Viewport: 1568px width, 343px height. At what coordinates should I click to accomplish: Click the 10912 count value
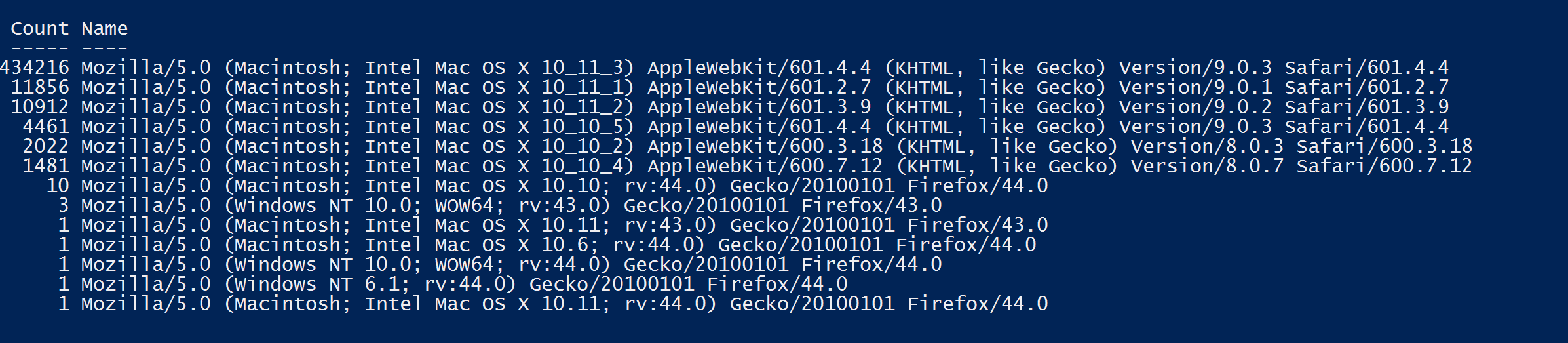point(40,107)
